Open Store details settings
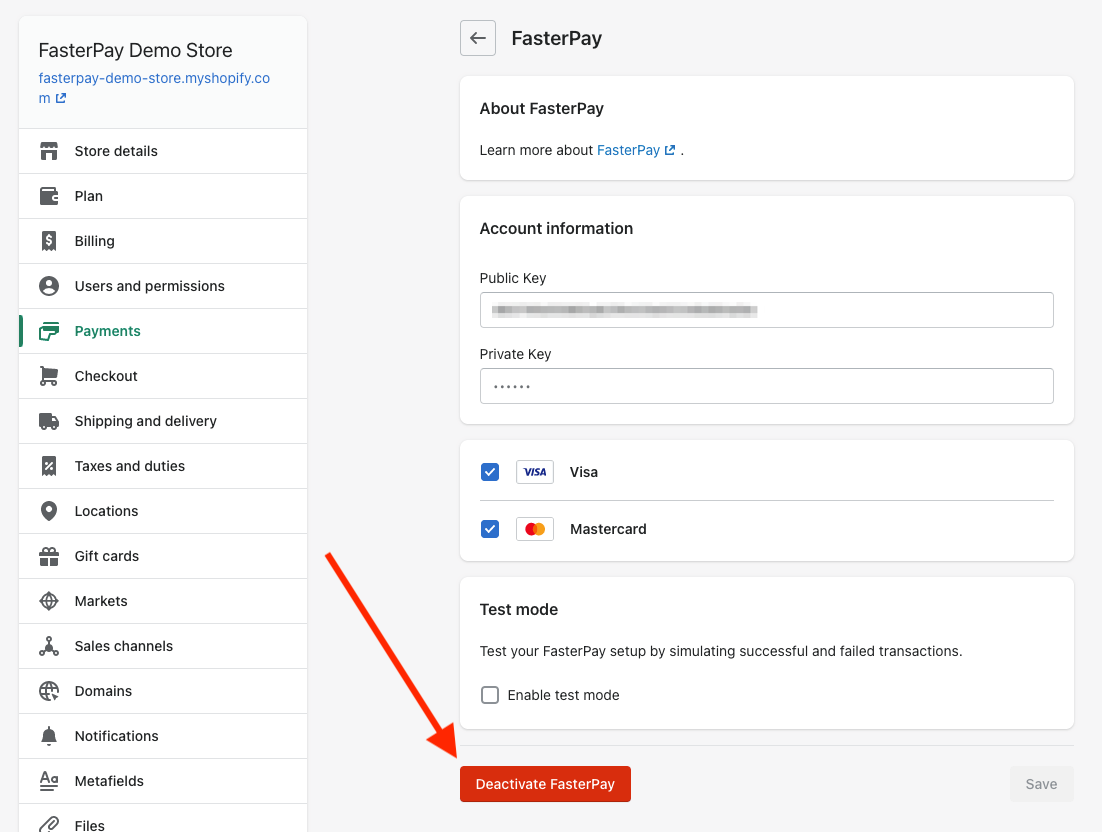 pyautogui.click(x=163, y=151)
